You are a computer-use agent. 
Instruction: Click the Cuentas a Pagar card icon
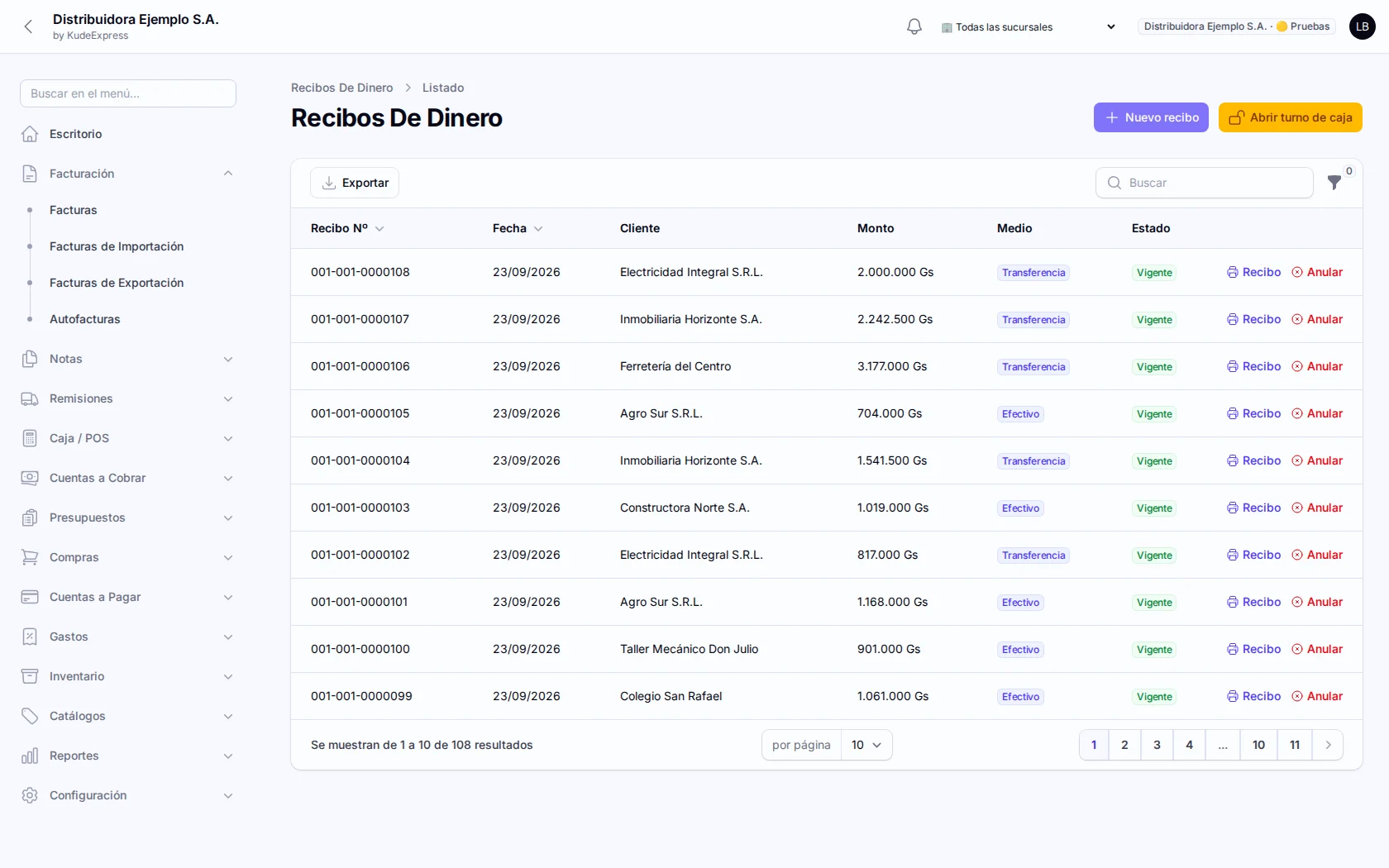30,597
